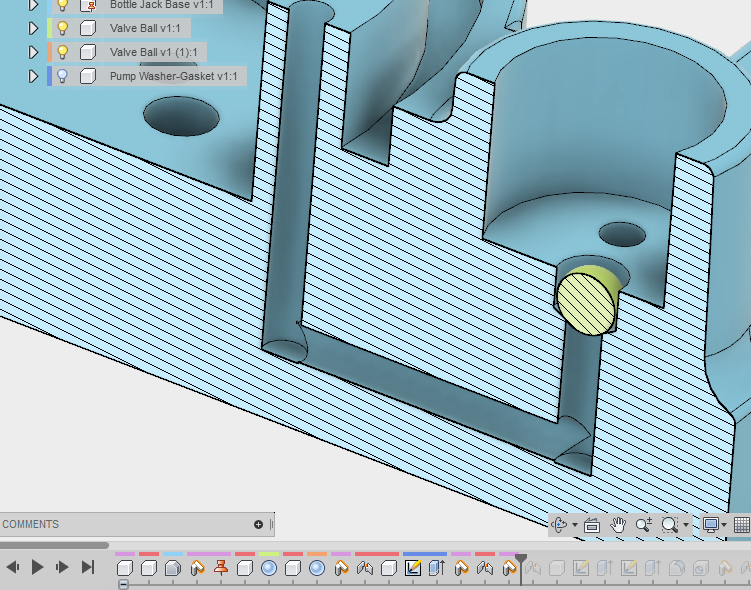Click the component cube icon of Valve Ball v1:1
This screenshot has height=590, width=751.
tap(87, 28)
